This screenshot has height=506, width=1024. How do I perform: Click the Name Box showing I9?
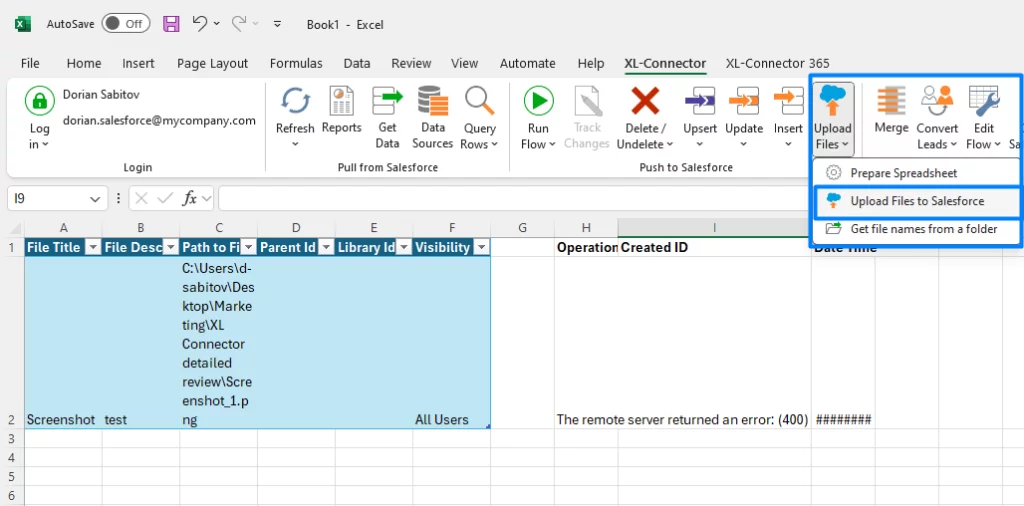(48, 198)
